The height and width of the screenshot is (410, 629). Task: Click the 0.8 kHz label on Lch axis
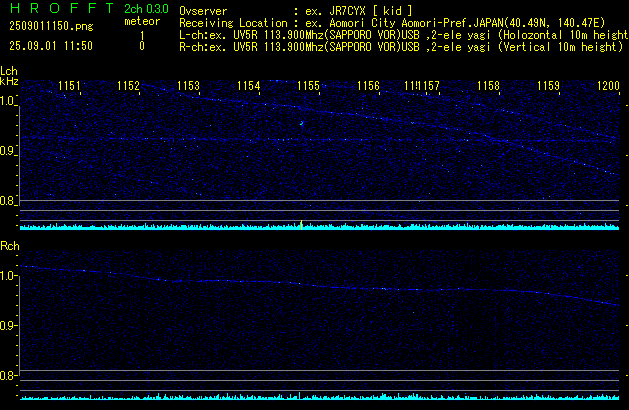click(7, 201)
